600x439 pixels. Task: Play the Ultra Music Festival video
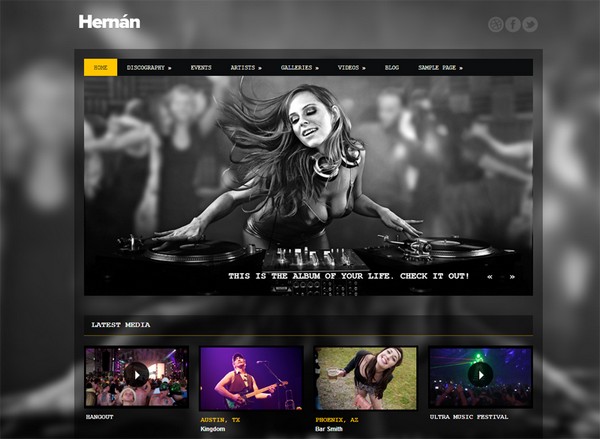pos(480,375)
